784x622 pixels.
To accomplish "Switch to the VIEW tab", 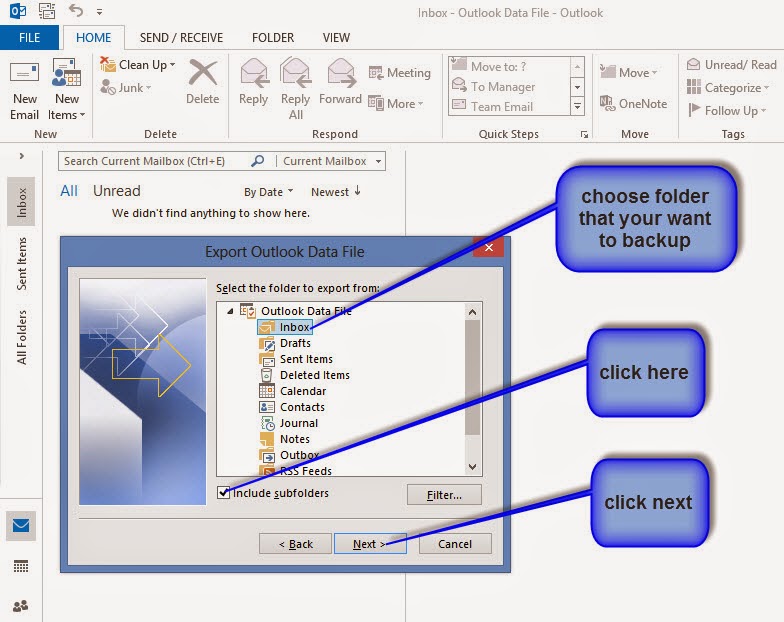I will [x=336, y=38].
